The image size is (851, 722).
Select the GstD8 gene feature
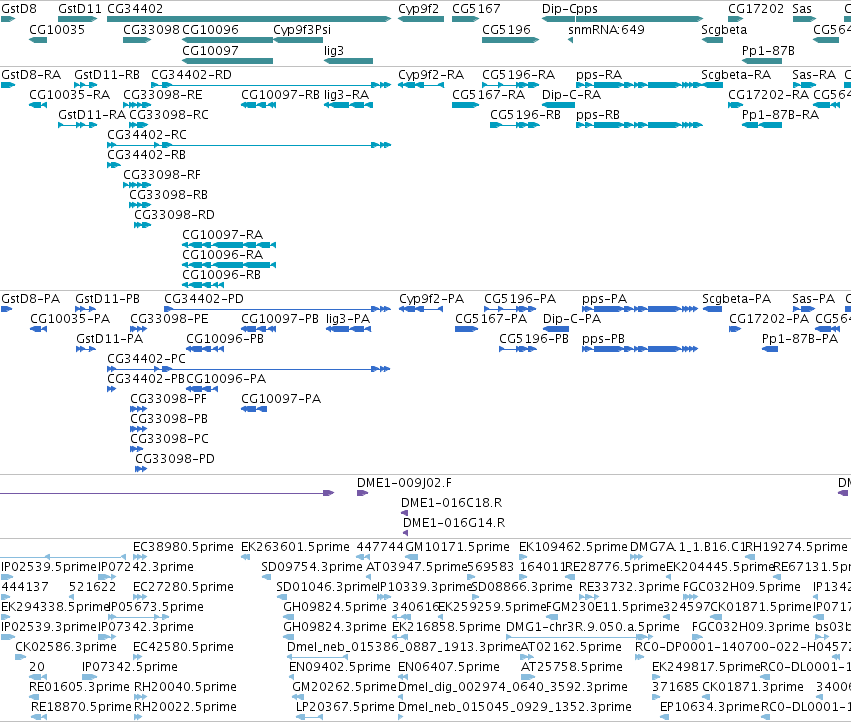point(8,19)
